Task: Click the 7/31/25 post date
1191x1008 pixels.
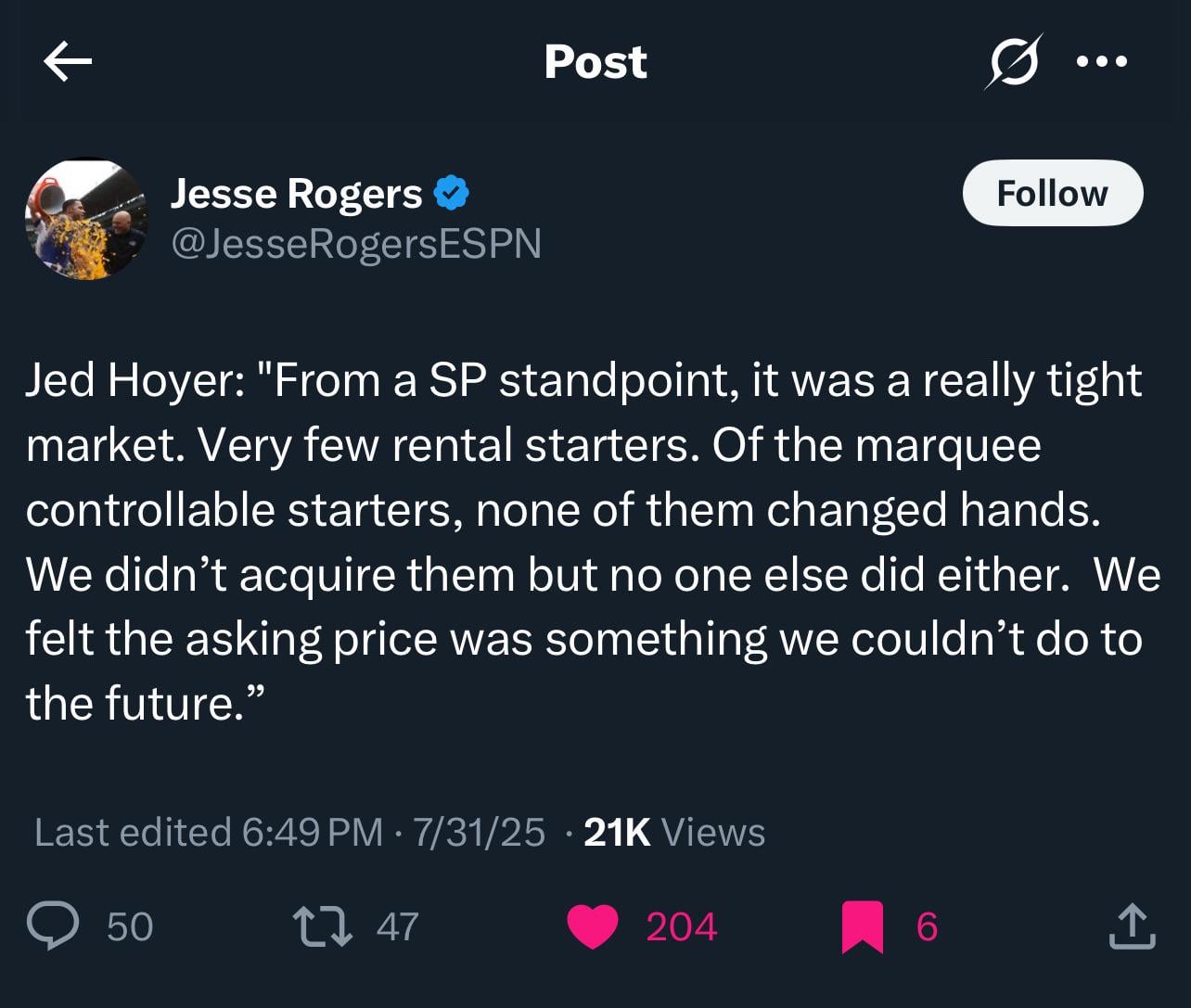Action: point(479,832)
